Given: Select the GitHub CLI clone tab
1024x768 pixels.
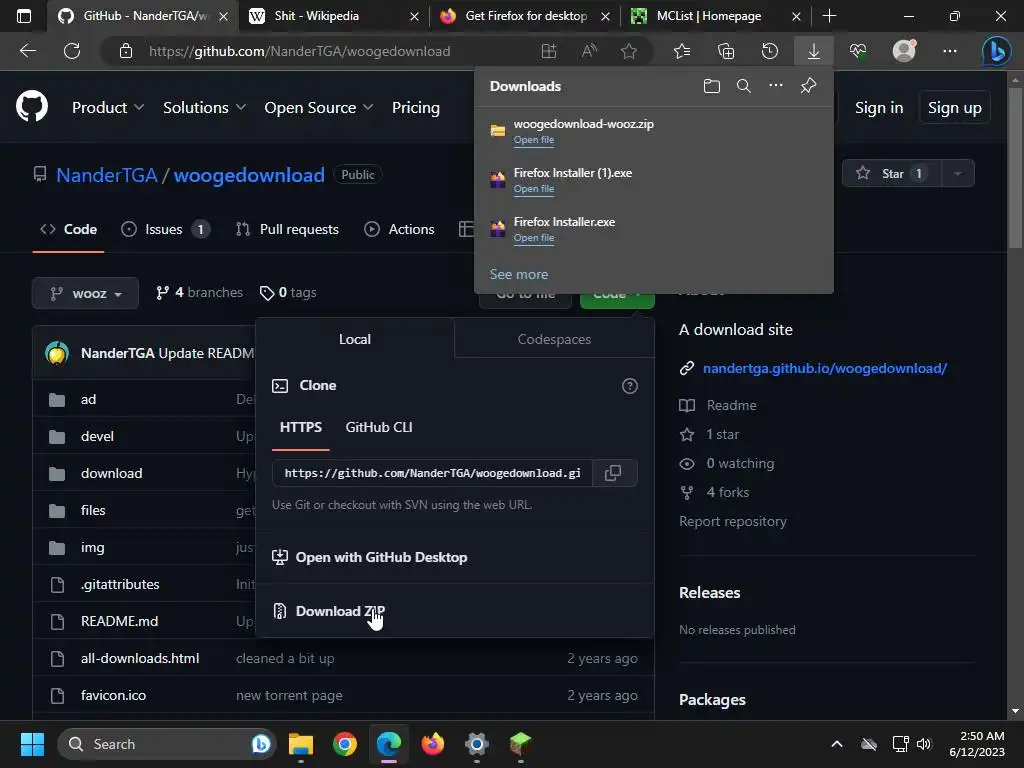Looking at the screenshot, I should pyautogui.click(x=379, y=427).
